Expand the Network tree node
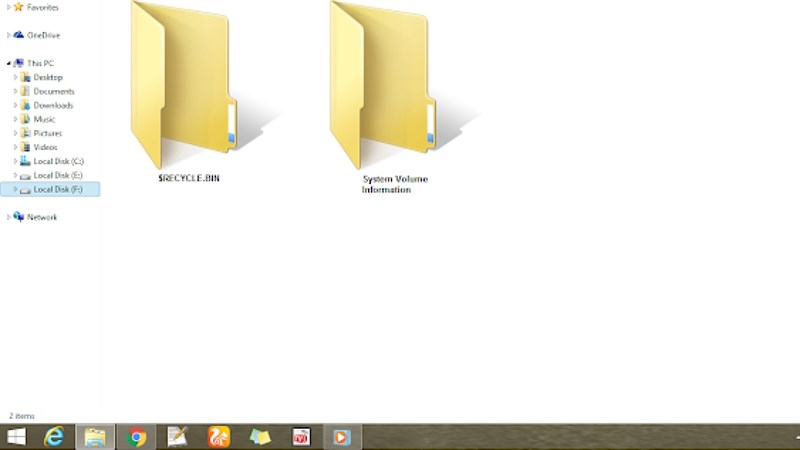This screenshot has width=800, height=450. click(8, 217)
